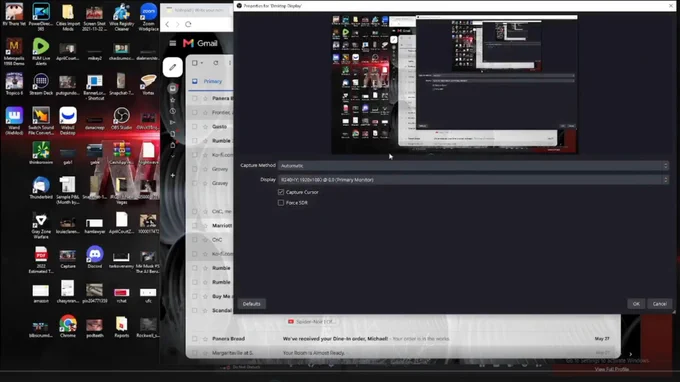Star the Scandal email in Gmail
Screen dimensions: 680x382
tap(205, 310)
